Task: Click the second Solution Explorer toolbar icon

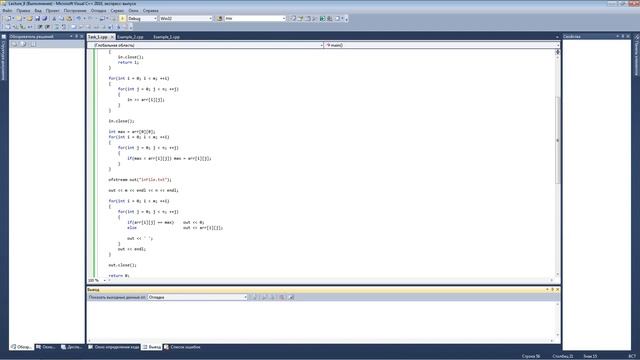Action: pyautogui.click(x=24, y=44)
